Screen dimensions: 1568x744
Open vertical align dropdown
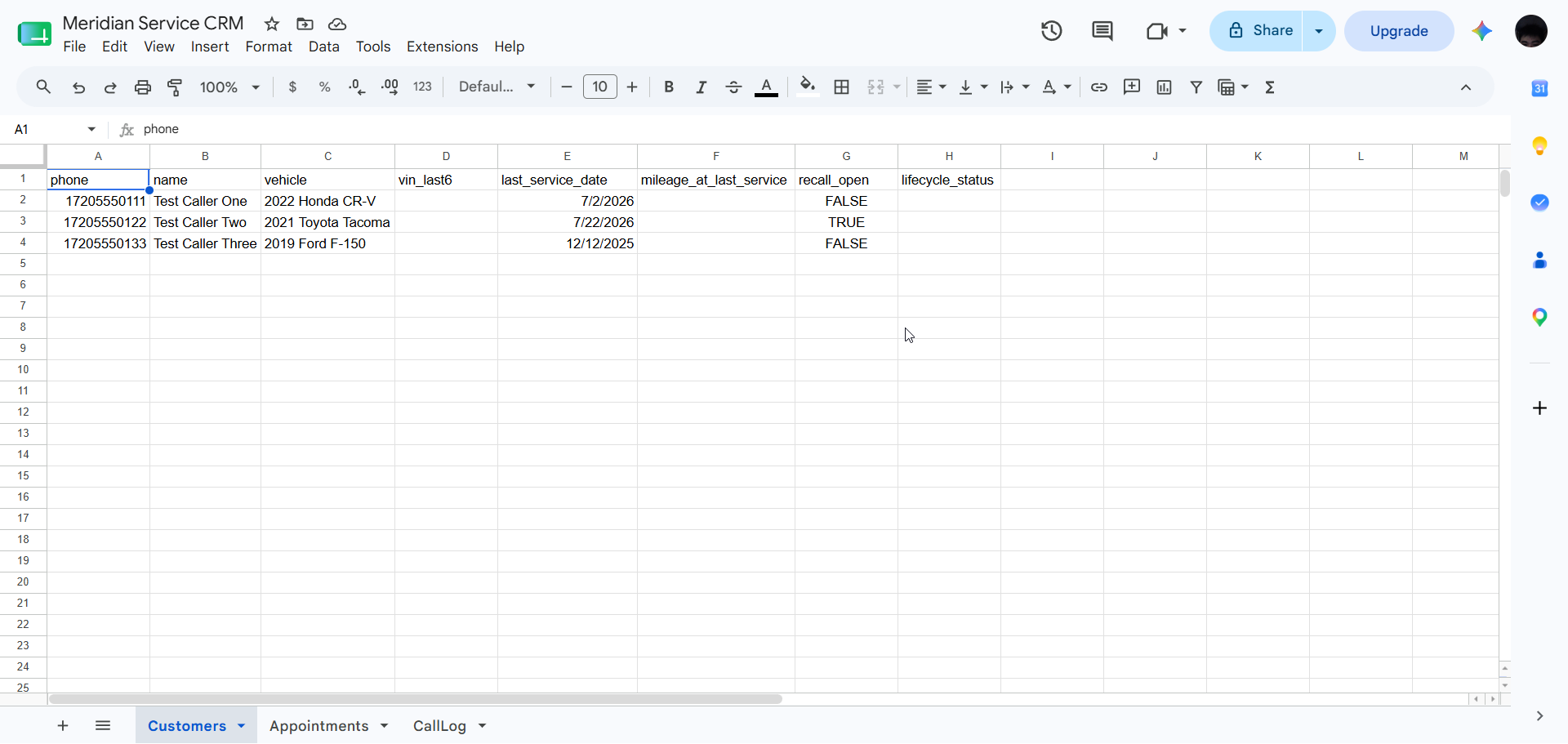tap(973, 87)
